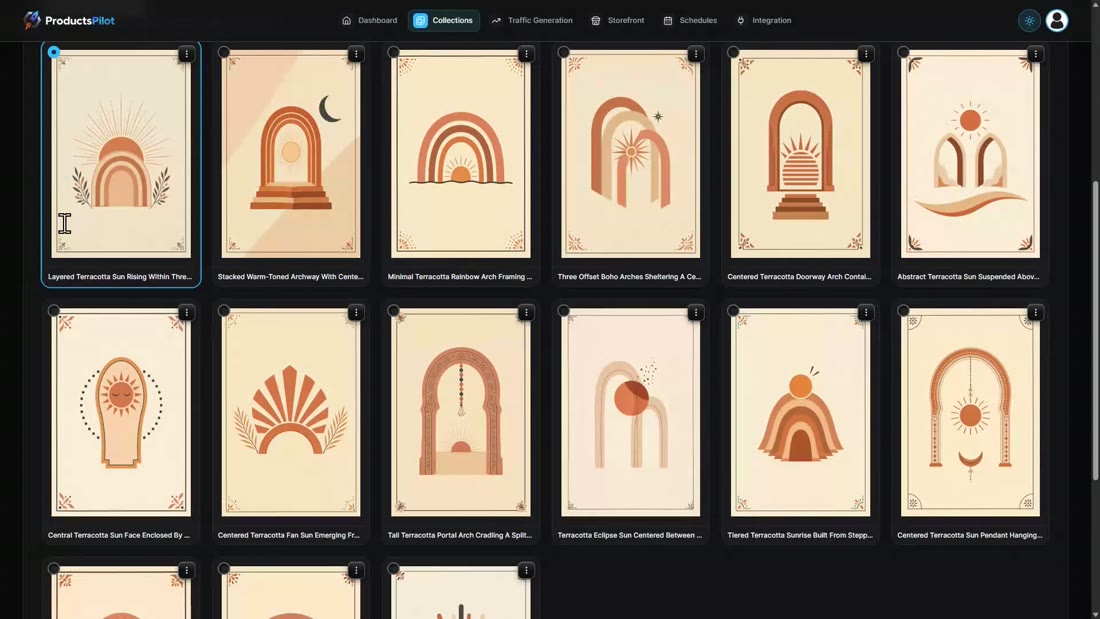Viewport: 1100px width, 619px height.
Task: Switch to the Schedules tab
Action: click(690, 20)
